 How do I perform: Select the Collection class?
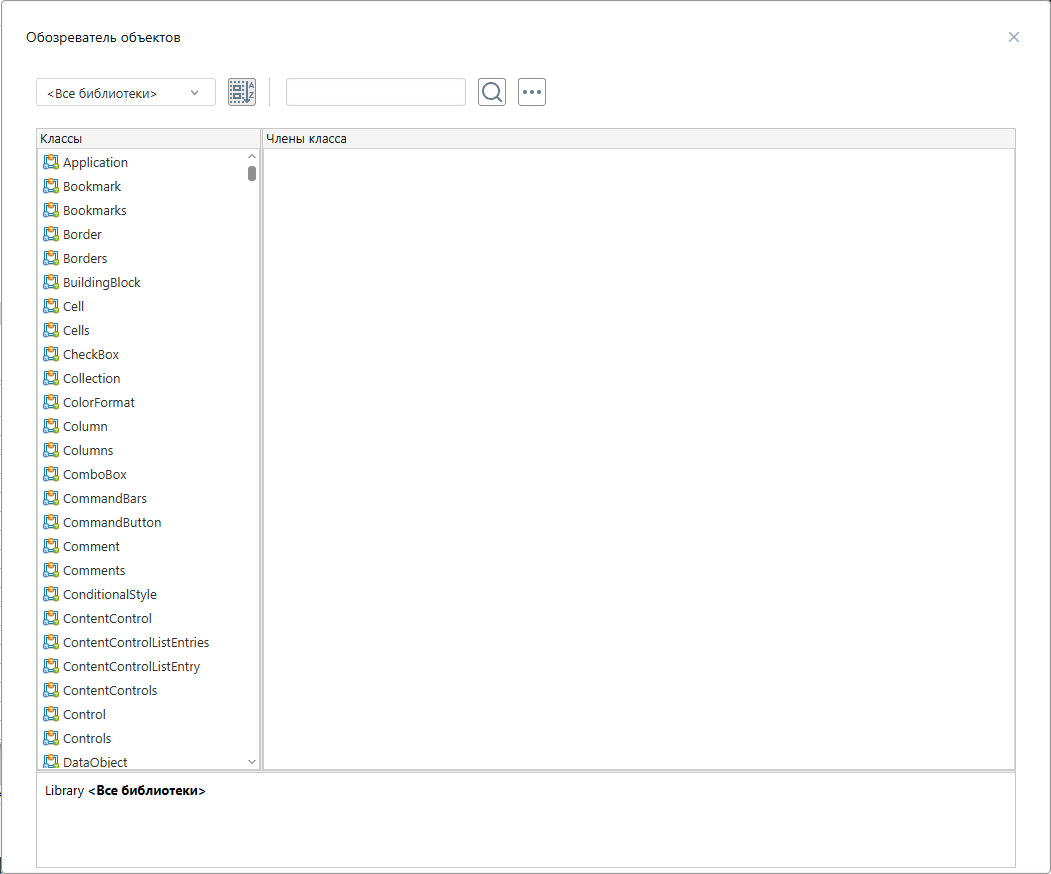91,378
